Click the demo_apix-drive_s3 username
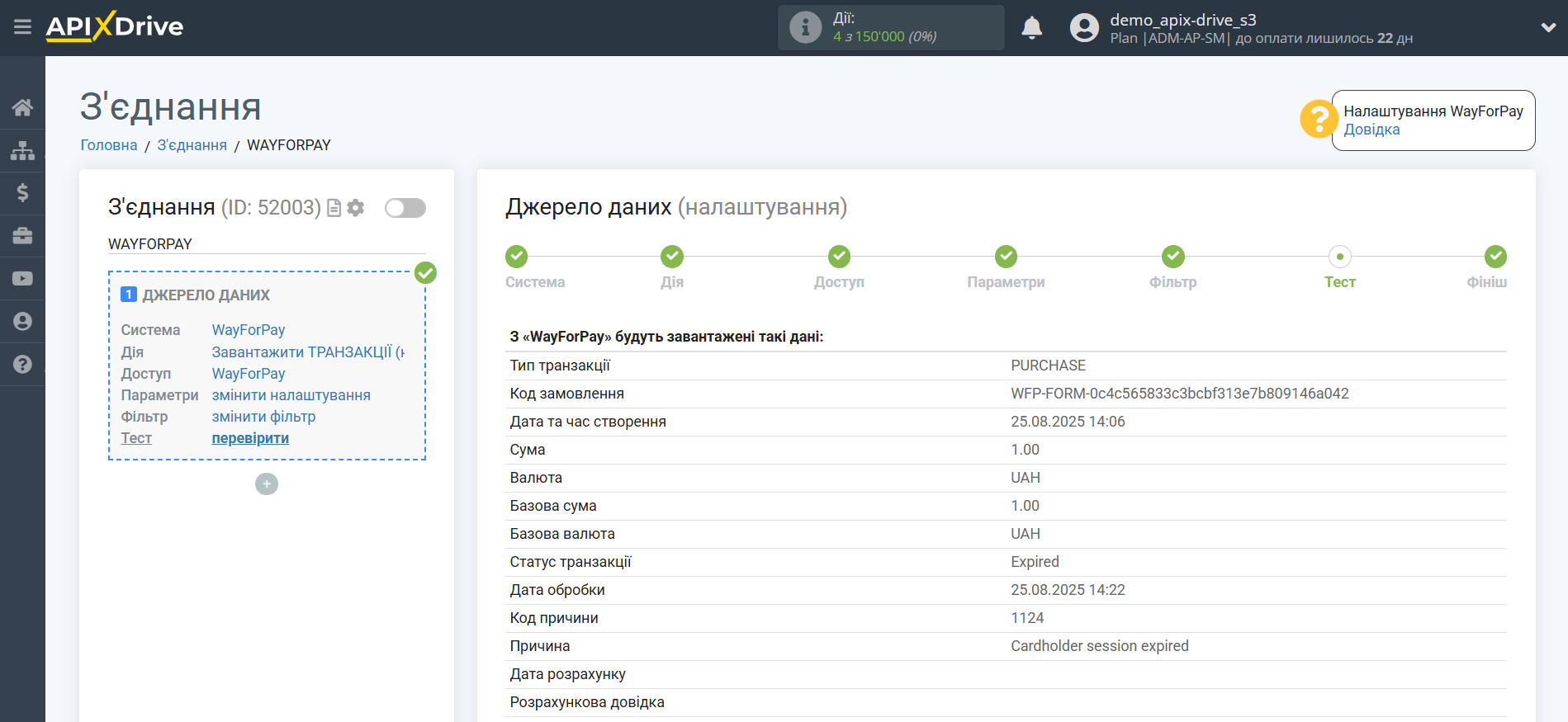1568x722 pixels. [x=1182, y=20]
